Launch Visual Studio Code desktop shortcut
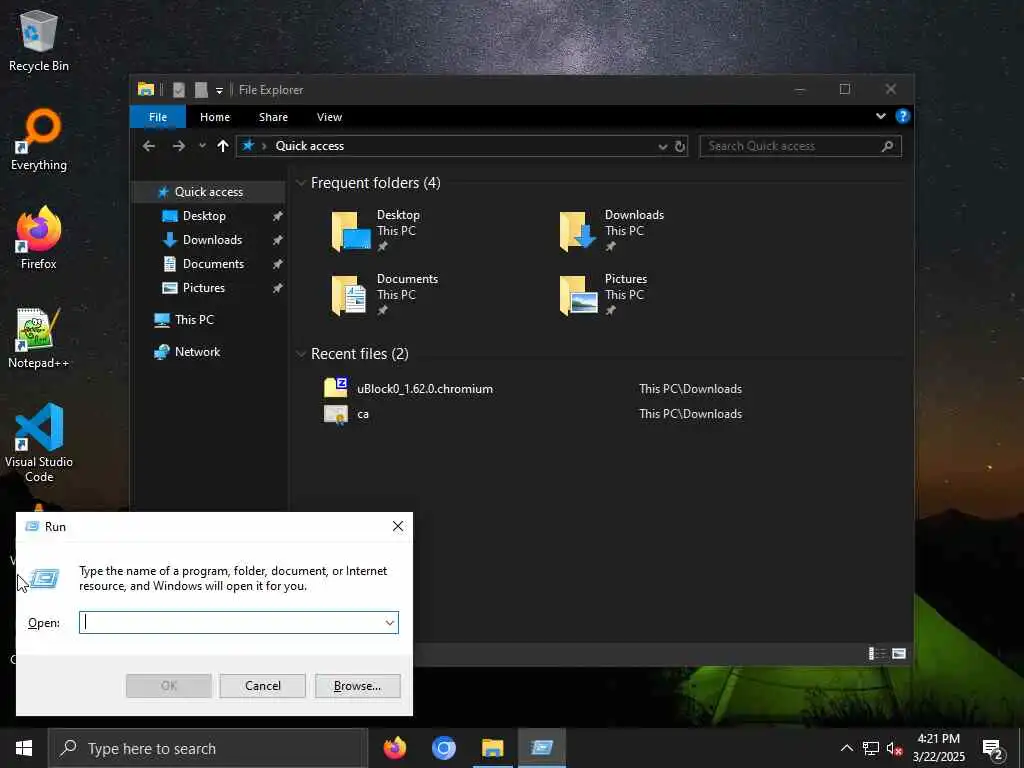Viewport: 1024px width, 768px height. tap(39, 443)
